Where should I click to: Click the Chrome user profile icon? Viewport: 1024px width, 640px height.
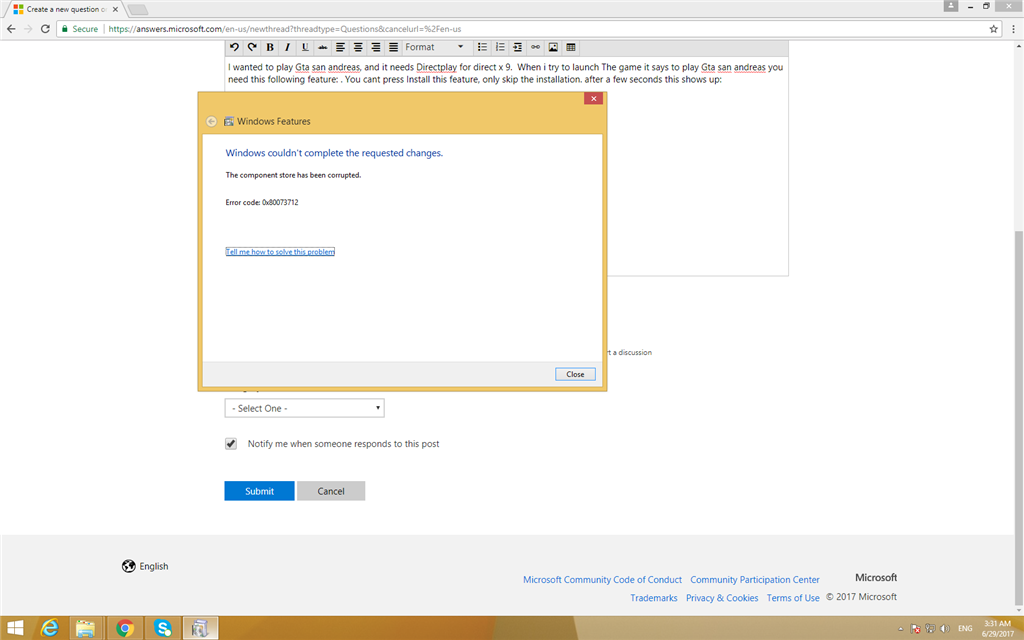951,6
